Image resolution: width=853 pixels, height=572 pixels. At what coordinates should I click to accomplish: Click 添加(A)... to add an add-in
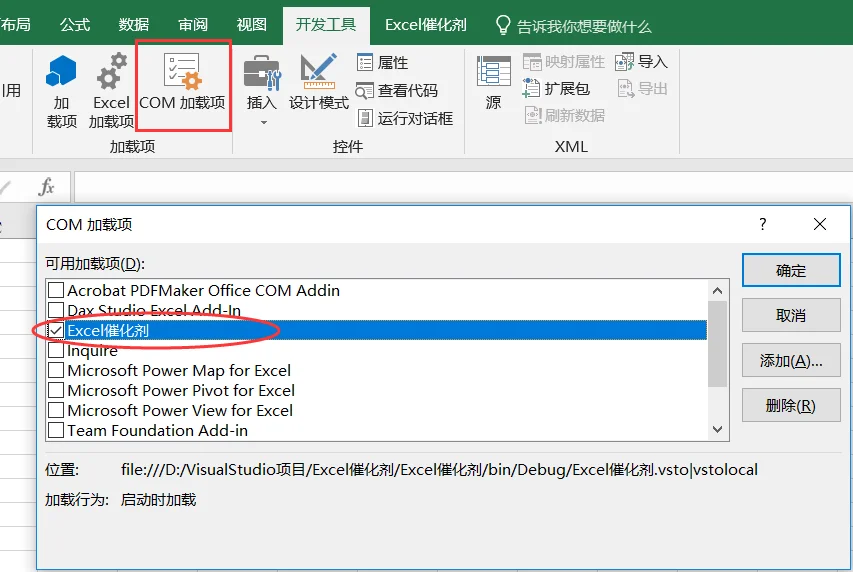tap(791, 360)
